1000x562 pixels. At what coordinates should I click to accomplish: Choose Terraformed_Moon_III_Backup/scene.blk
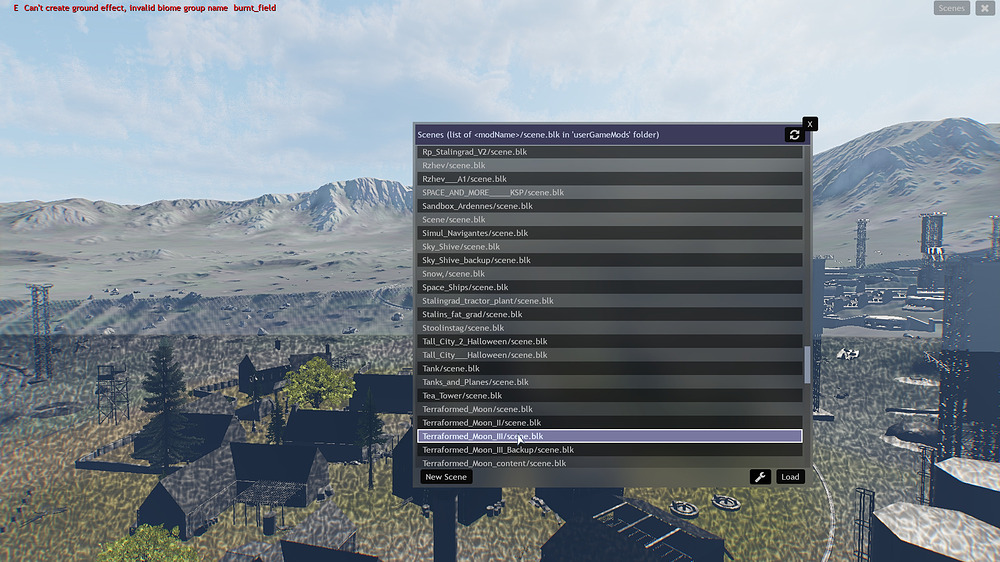(609, 450)
